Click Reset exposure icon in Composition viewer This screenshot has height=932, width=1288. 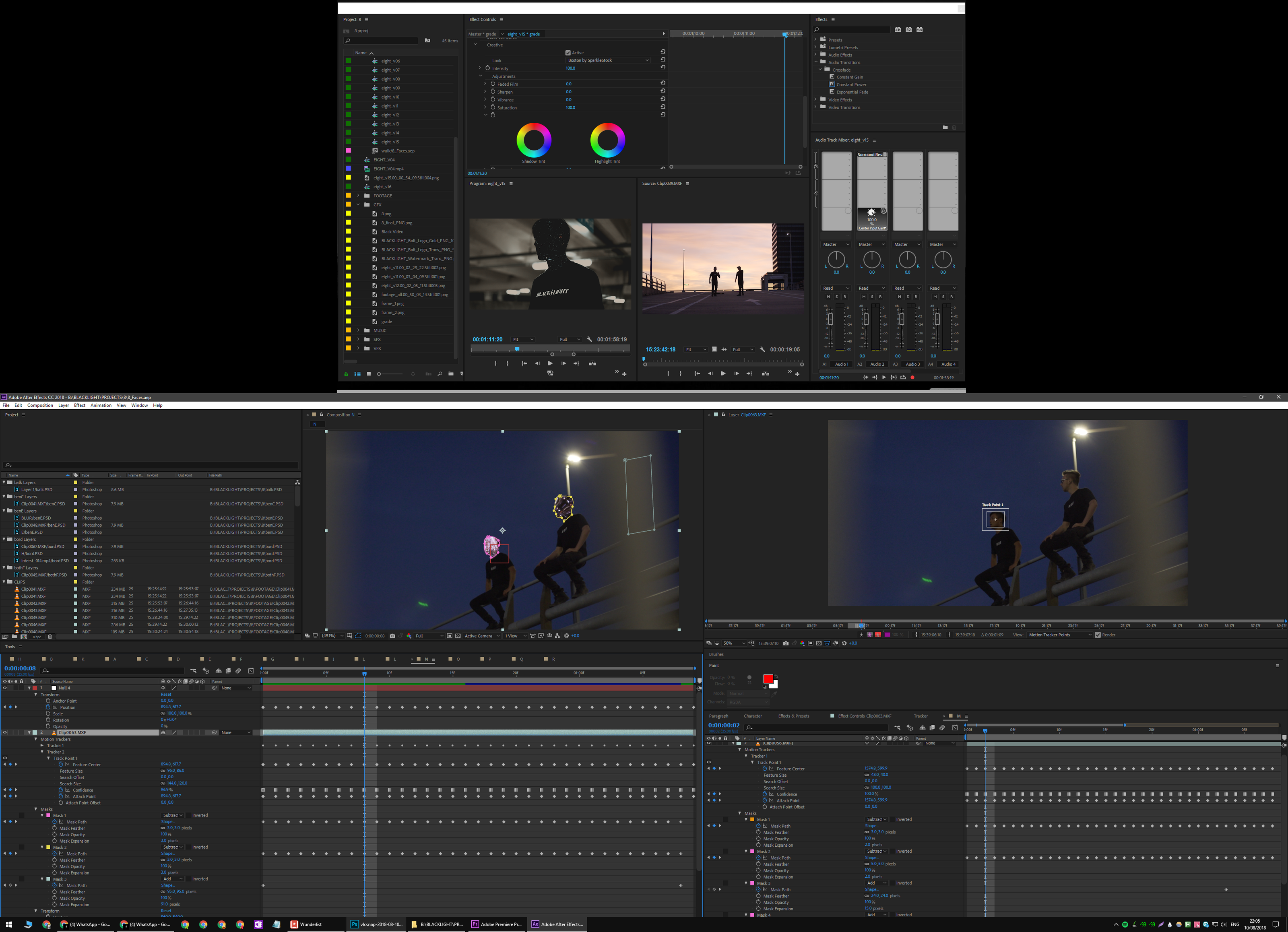(566, 636)
